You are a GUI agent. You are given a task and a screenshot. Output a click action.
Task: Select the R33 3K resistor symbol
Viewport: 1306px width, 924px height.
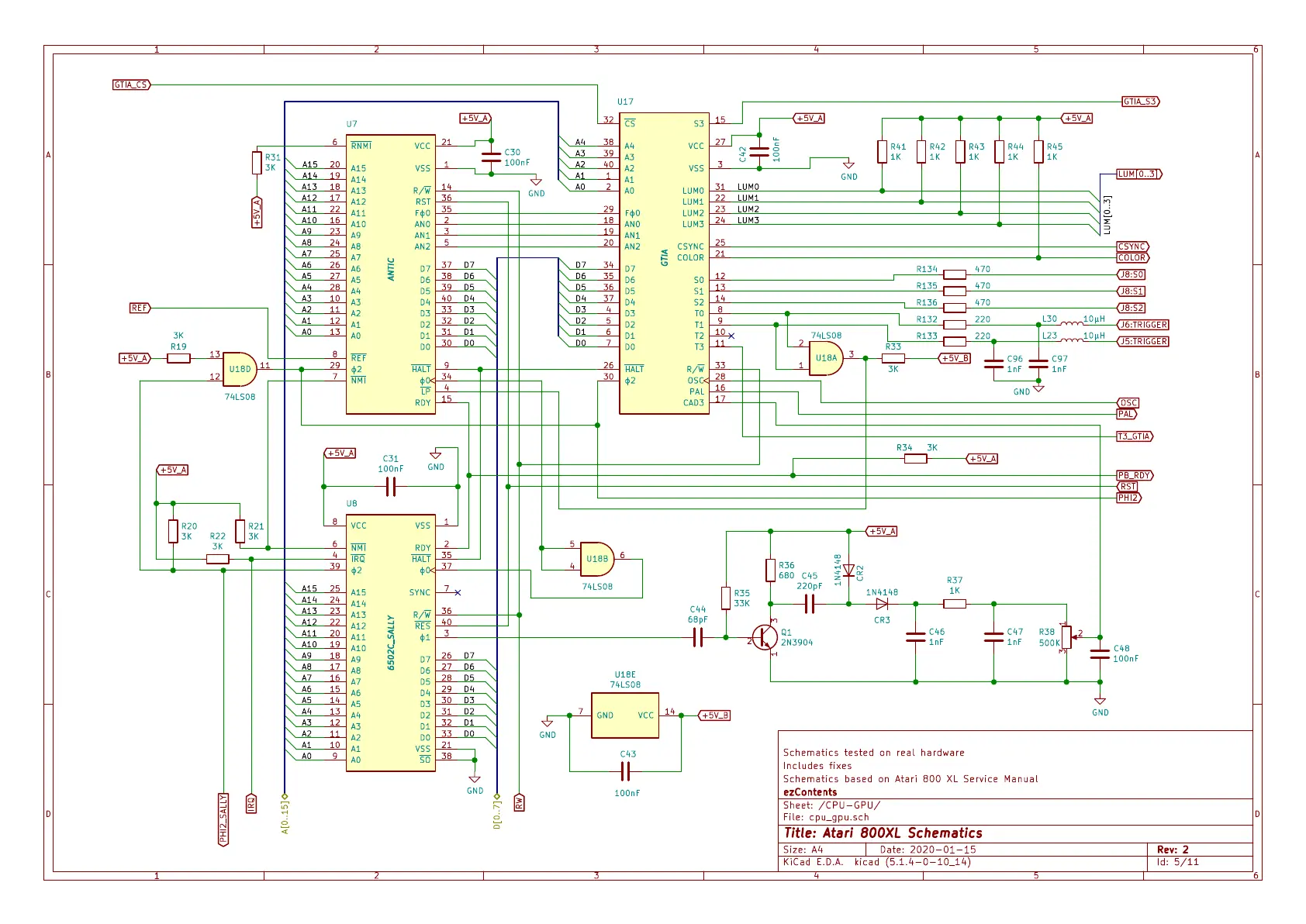893,358
